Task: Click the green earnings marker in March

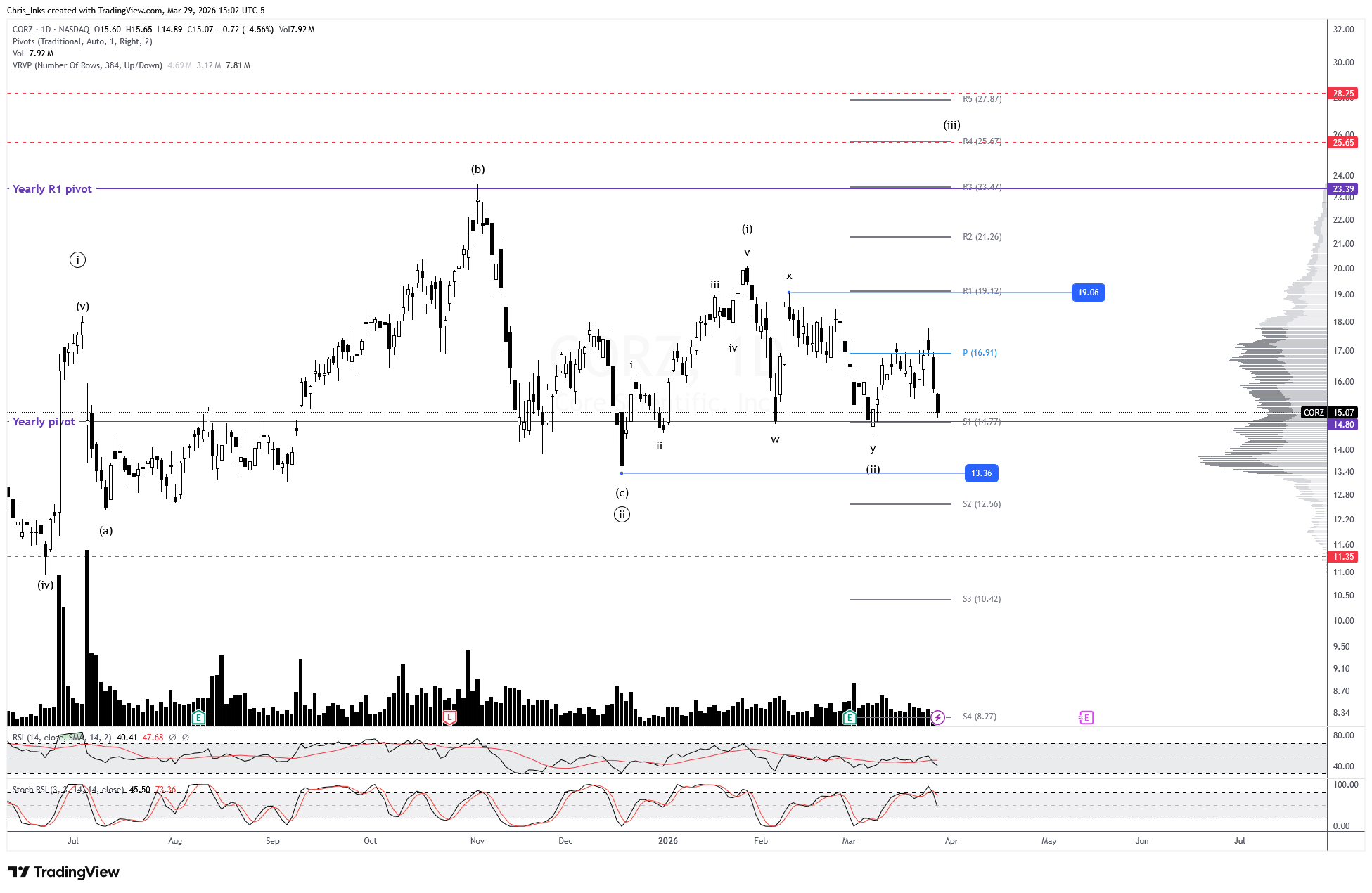Action: pyautogui.click(x=850, y=717)
